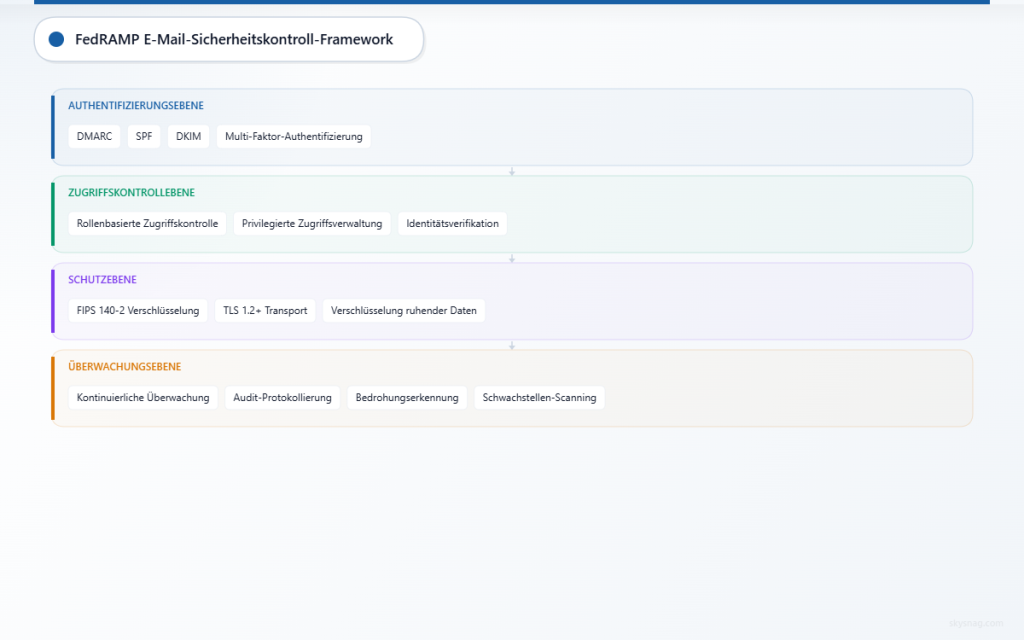Open the Multi-Faktor-Authentifizierung control

pyautogui.click(x=293, y=136)
